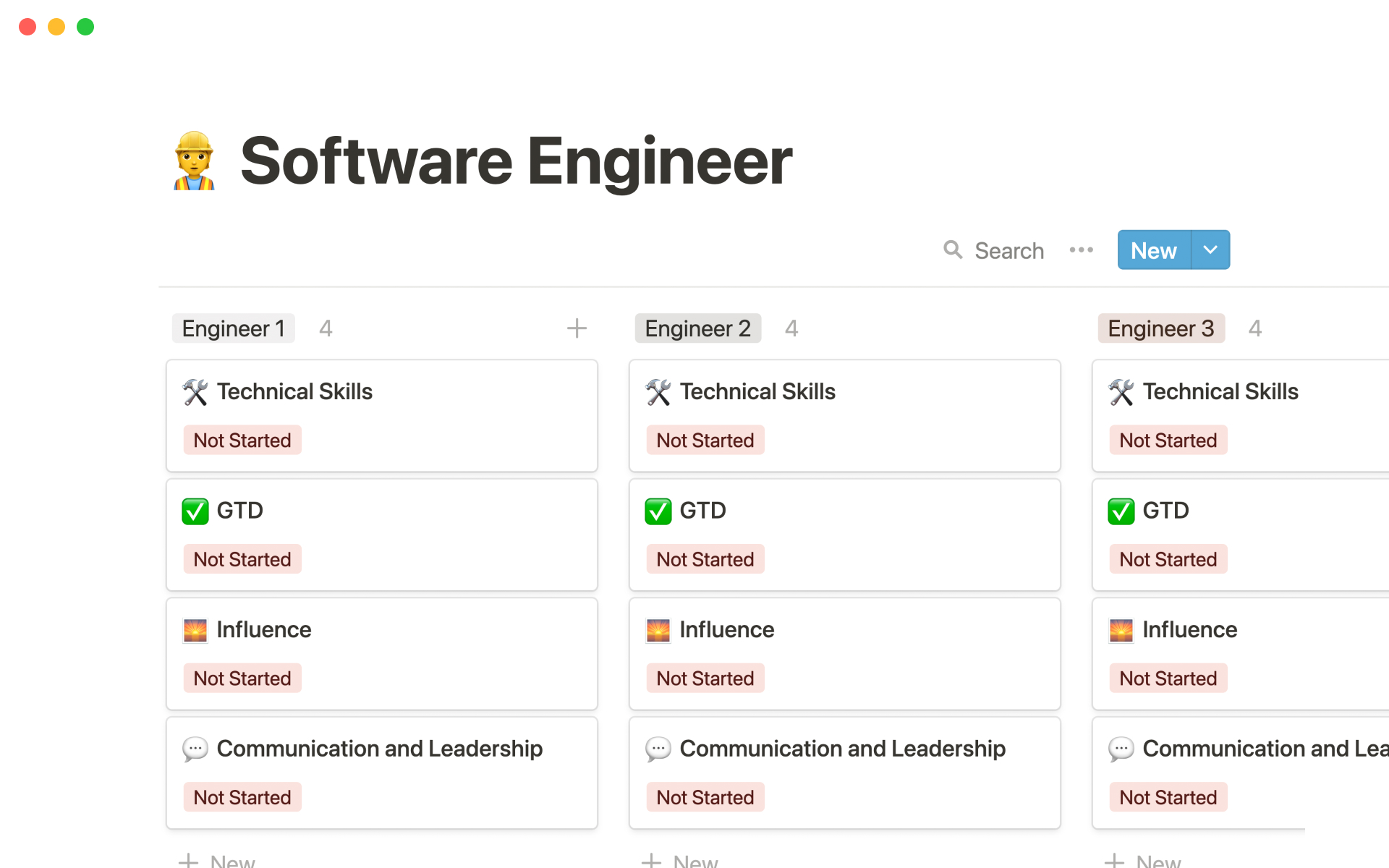This screenshot has height=868, width=1389.
Task: Click the search magnifier icon
Action: (953, 250)
